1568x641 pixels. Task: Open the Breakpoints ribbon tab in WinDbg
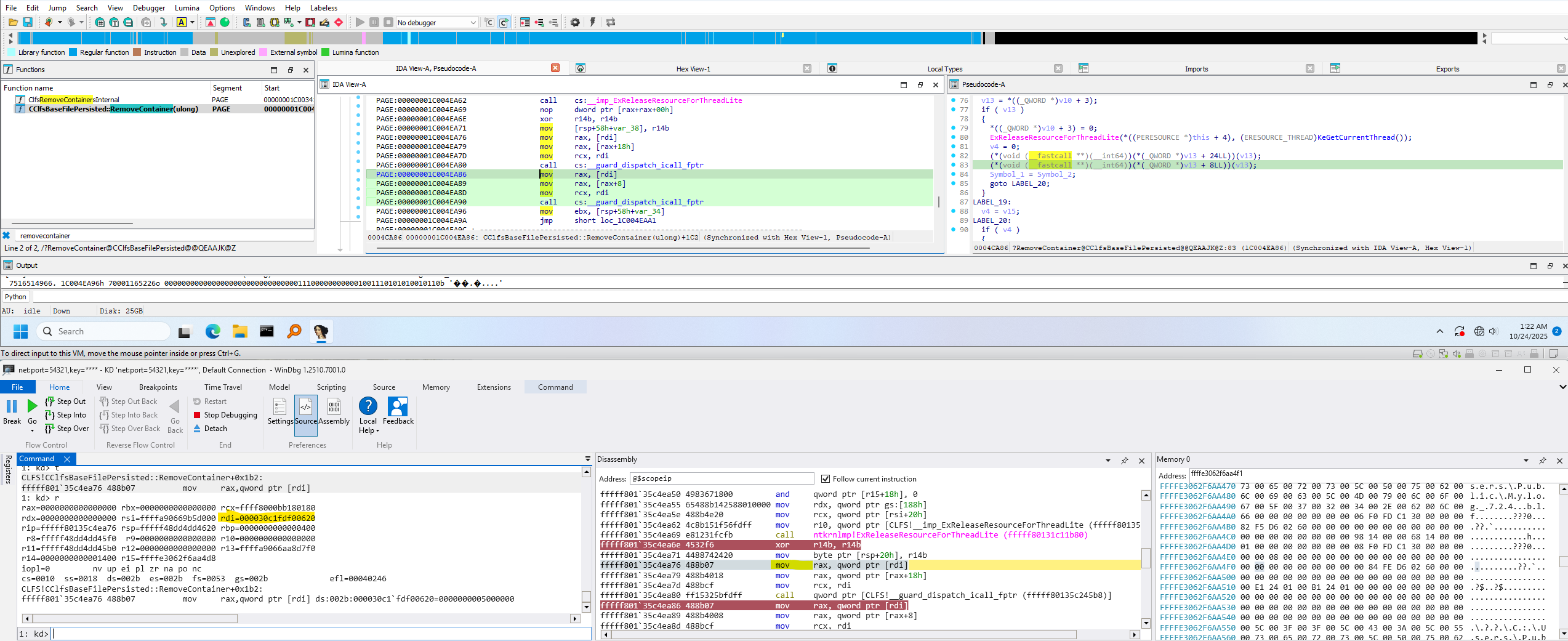158,387
